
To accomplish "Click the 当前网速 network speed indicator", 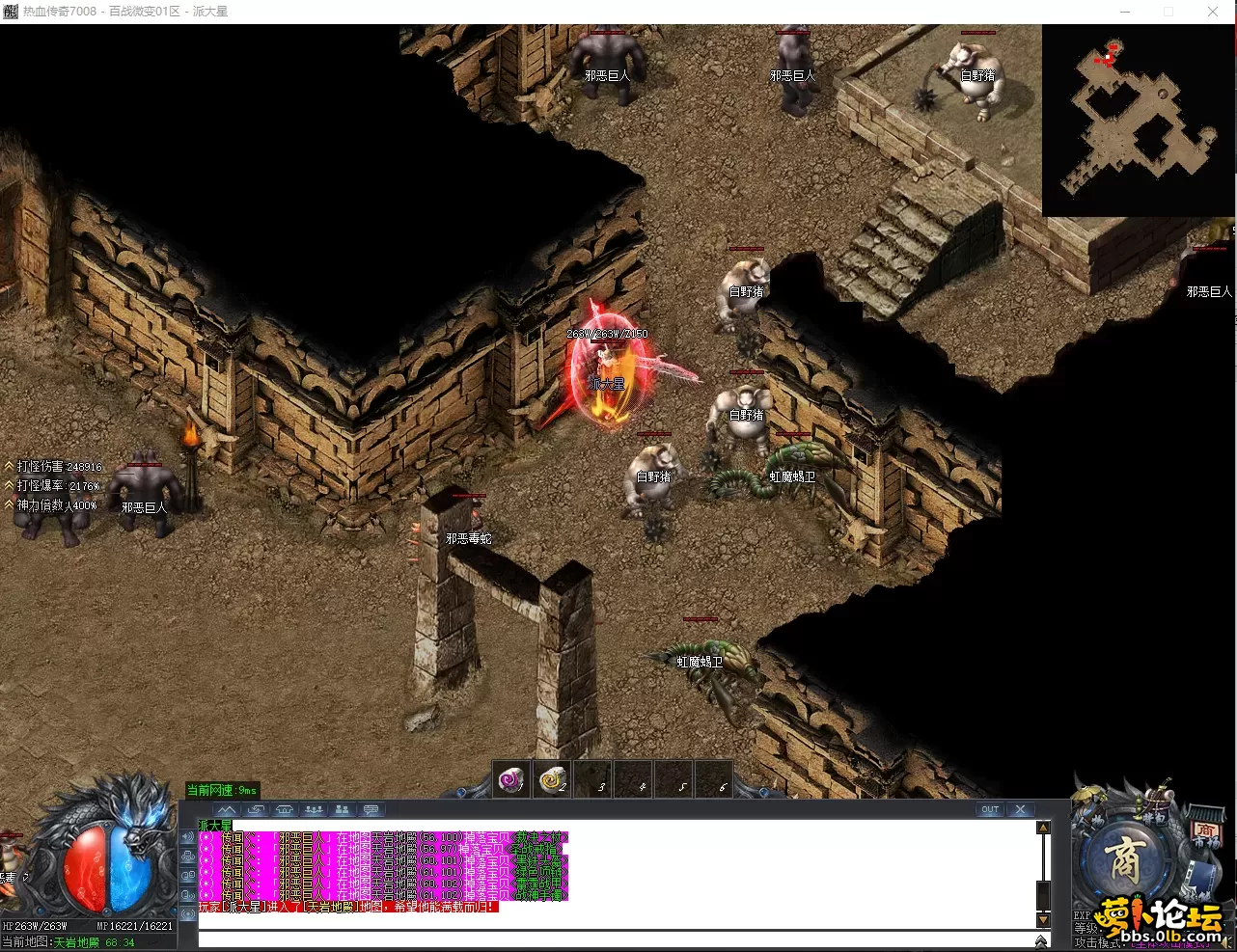I will coord(222,790).
